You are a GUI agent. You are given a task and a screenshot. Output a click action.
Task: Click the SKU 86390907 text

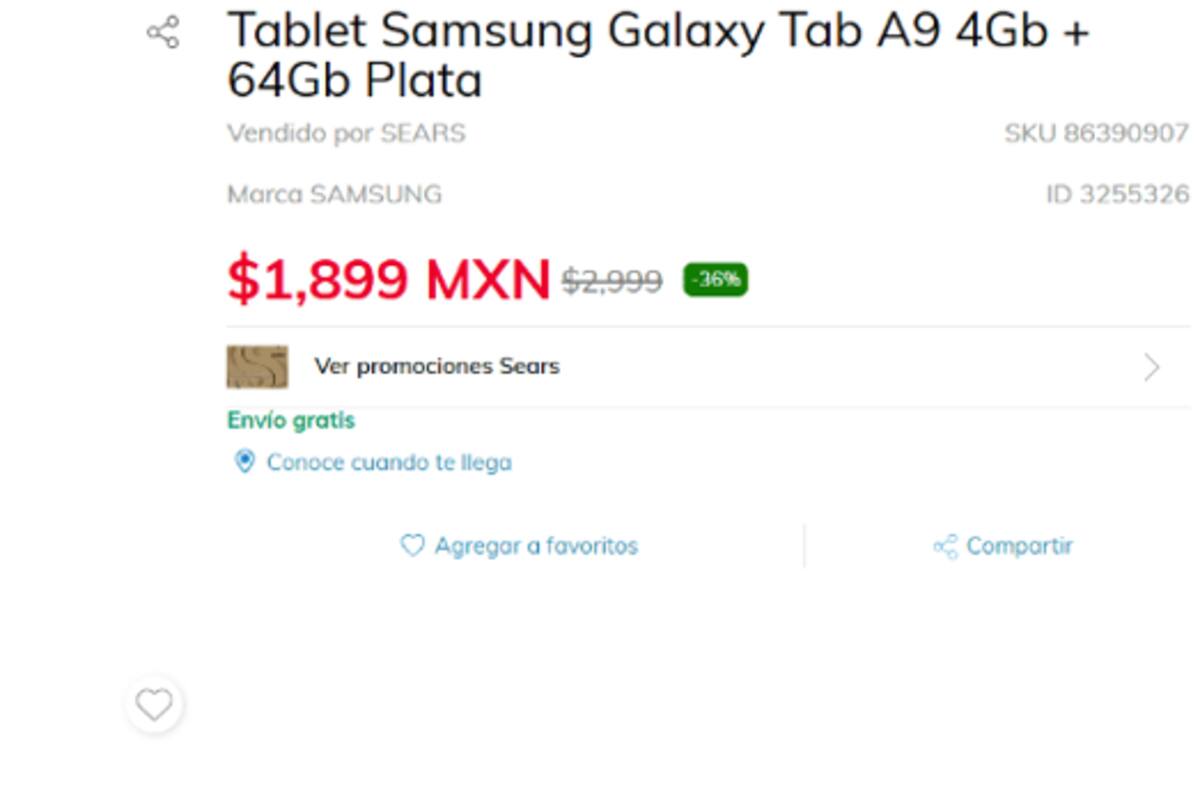pos(1096,132)
